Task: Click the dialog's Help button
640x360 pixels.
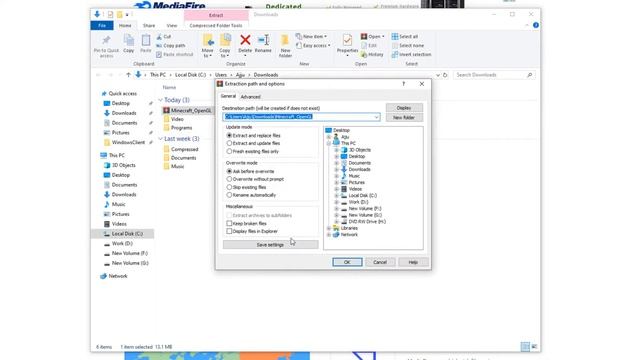Action: tap(413, 262)
